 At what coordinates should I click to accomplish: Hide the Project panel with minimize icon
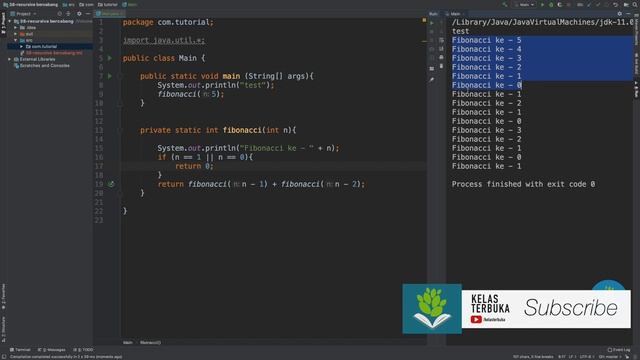[88, 13]
